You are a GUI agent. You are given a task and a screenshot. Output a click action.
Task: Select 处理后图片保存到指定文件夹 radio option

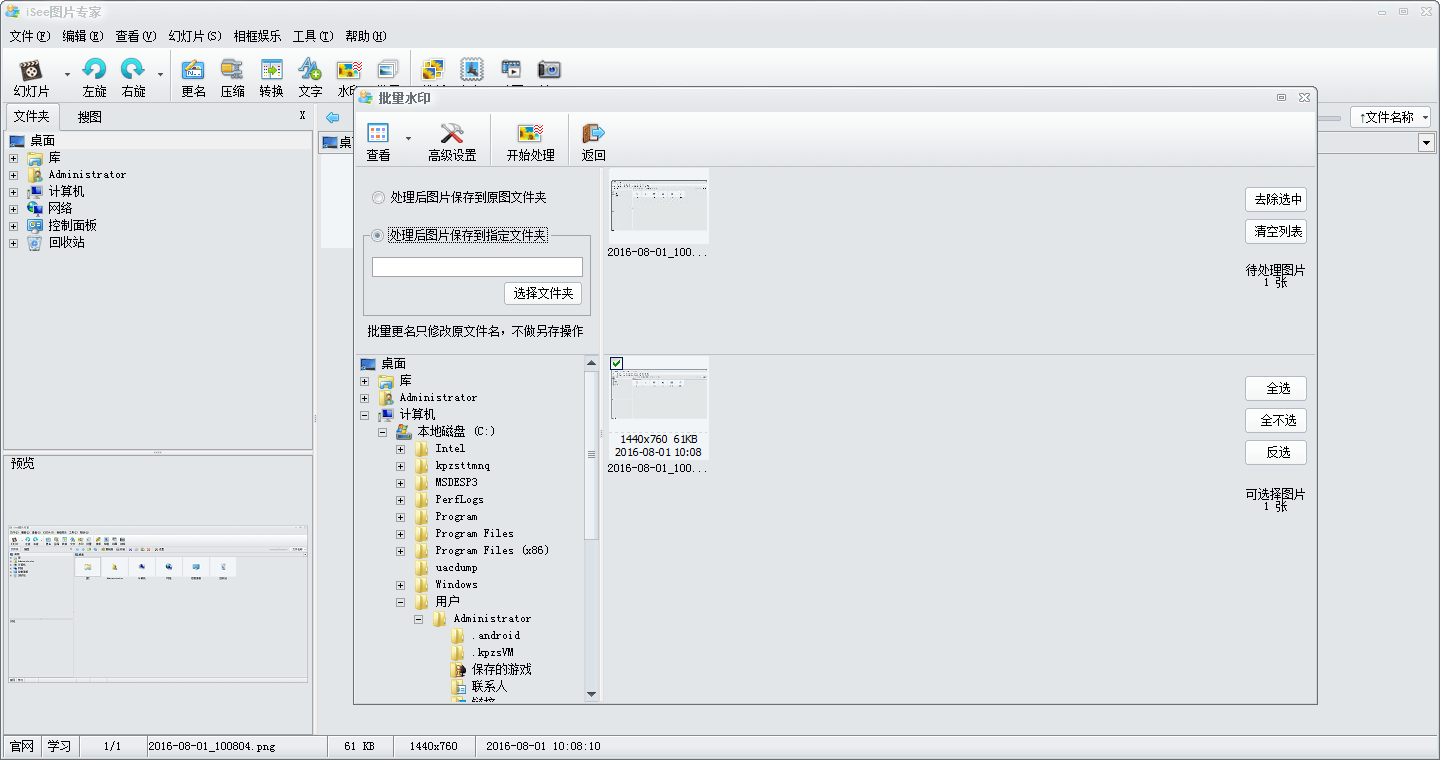click(378, 235)
